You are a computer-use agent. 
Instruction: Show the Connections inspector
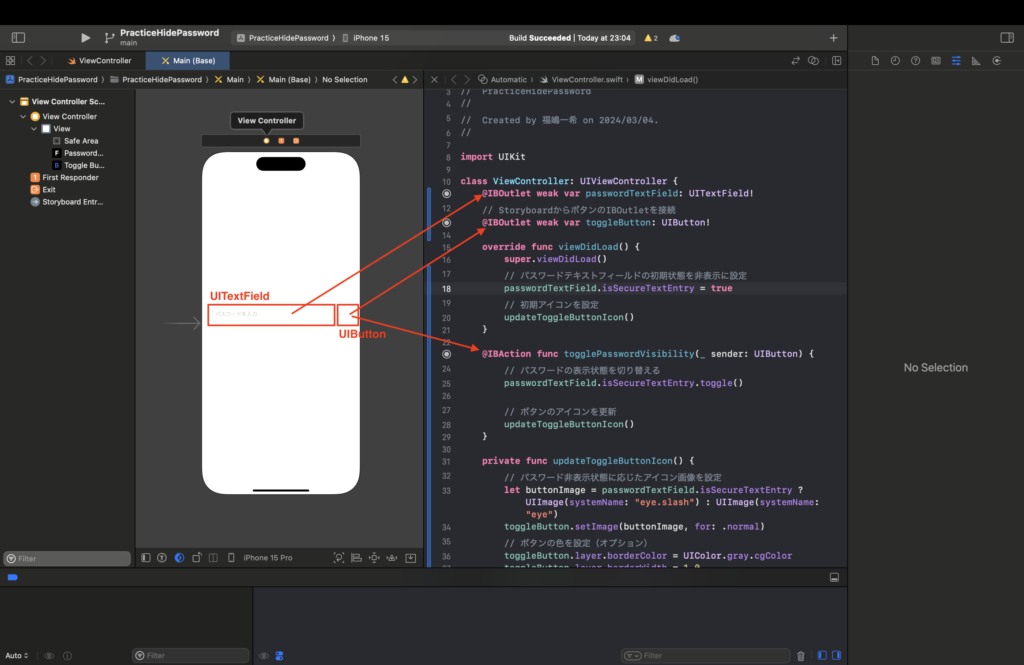point(996,61)
